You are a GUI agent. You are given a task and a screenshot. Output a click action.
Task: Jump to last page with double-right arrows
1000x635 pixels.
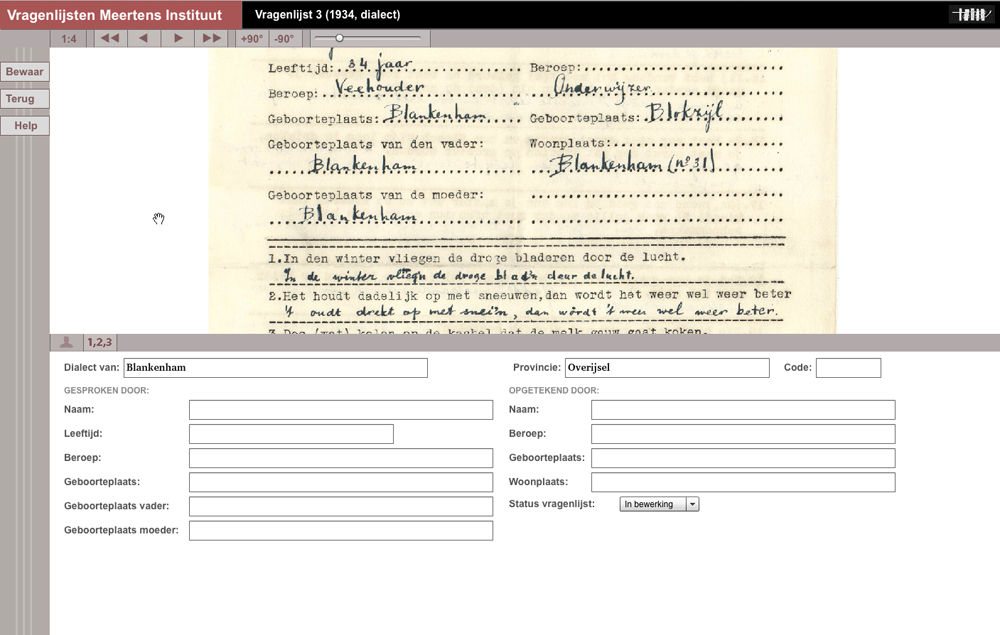coord(212,39)
